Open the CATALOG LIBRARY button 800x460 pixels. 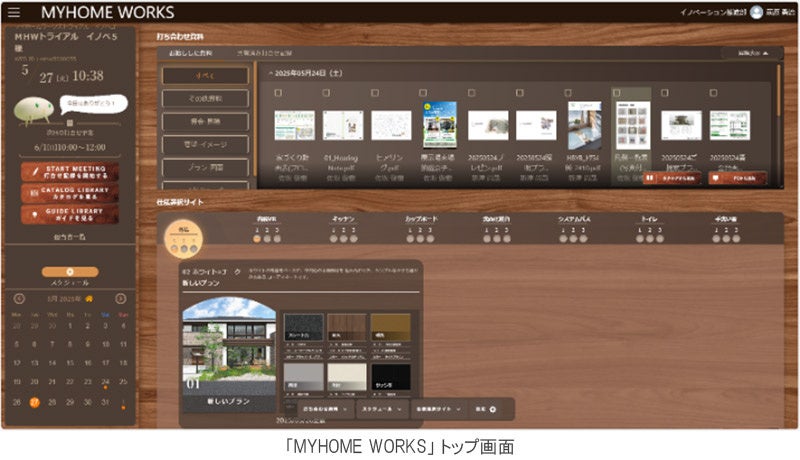point(70,193)
